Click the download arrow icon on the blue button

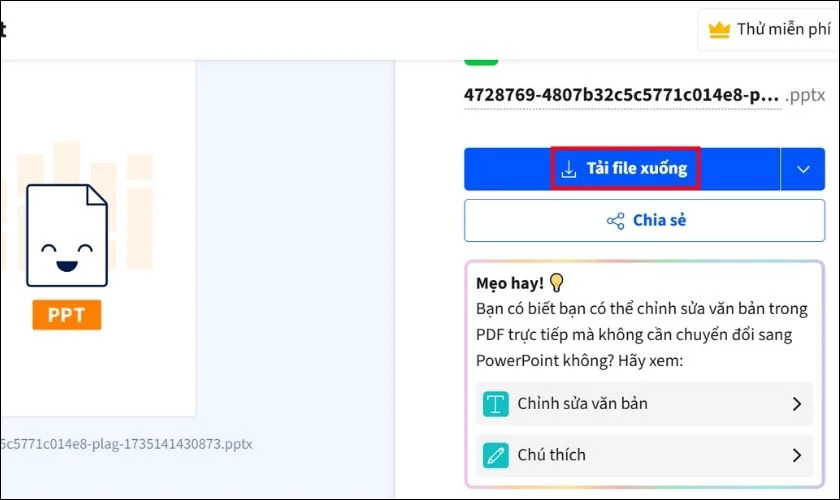tap(569, 169)
